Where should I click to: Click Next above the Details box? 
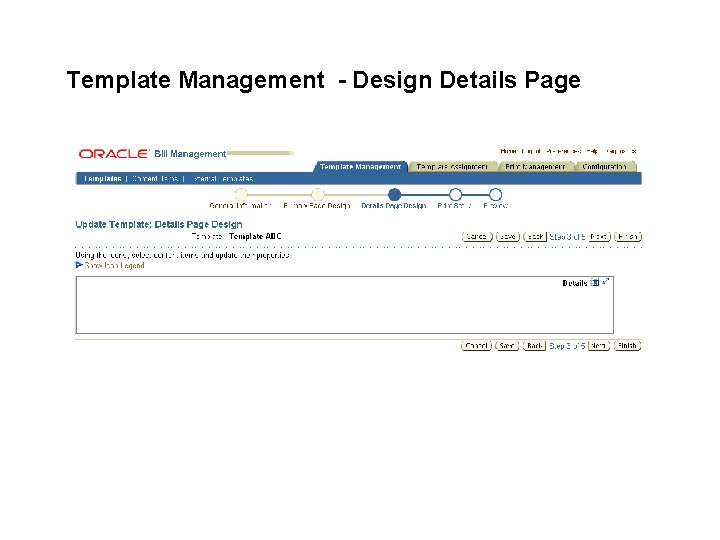click(x=599, y=236)
